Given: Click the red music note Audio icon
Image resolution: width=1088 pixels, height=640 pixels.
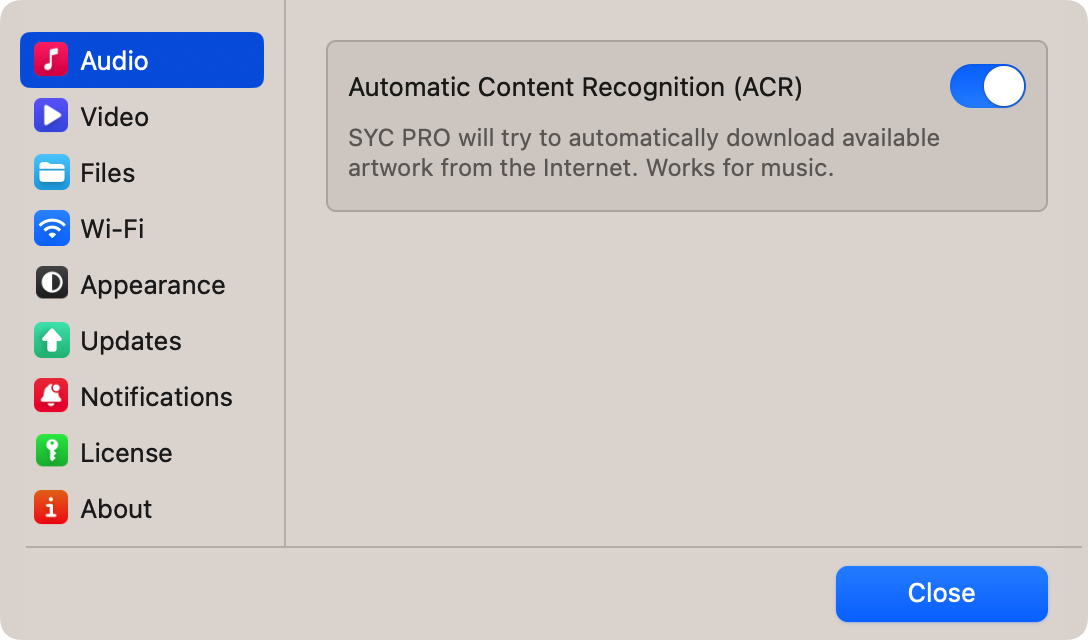Looking at the screenshot, I should (x=51, y=60).
